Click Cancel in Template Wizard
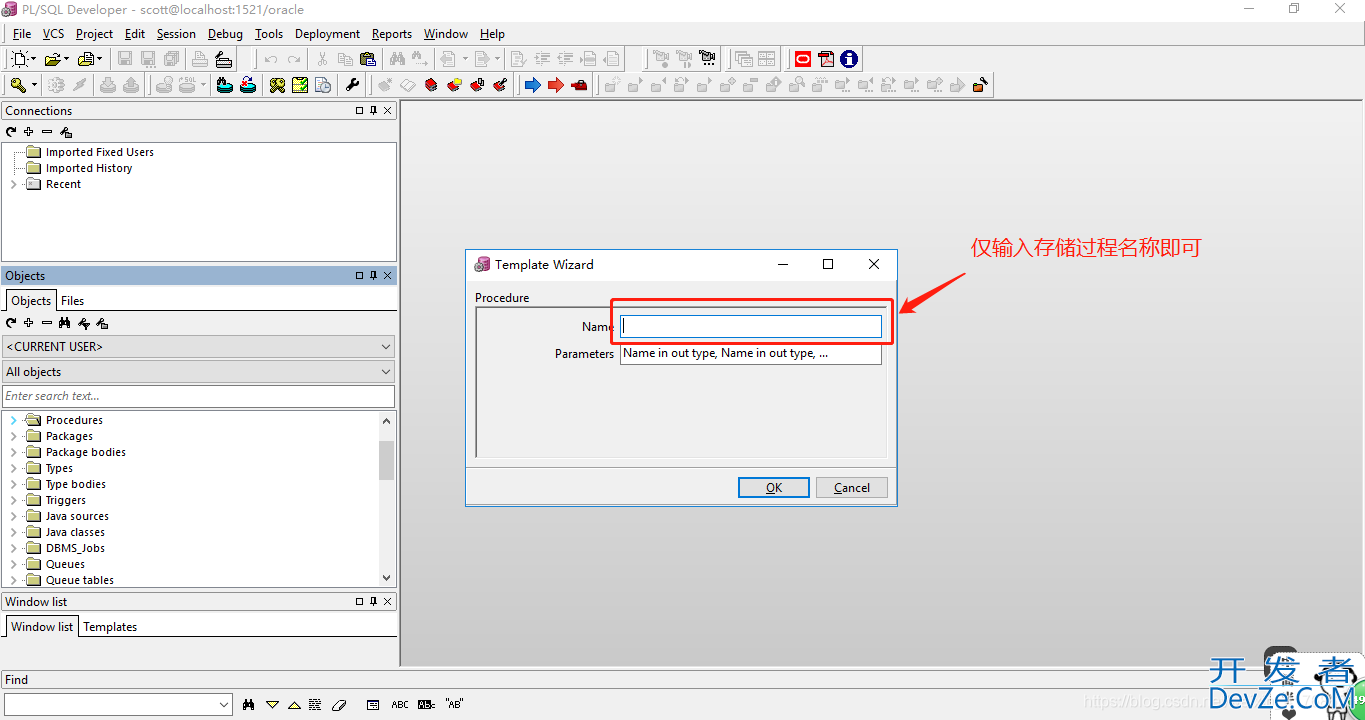The height and width of the screenshot is (720, 1365). pyautogui.click(x=852, y=488)
